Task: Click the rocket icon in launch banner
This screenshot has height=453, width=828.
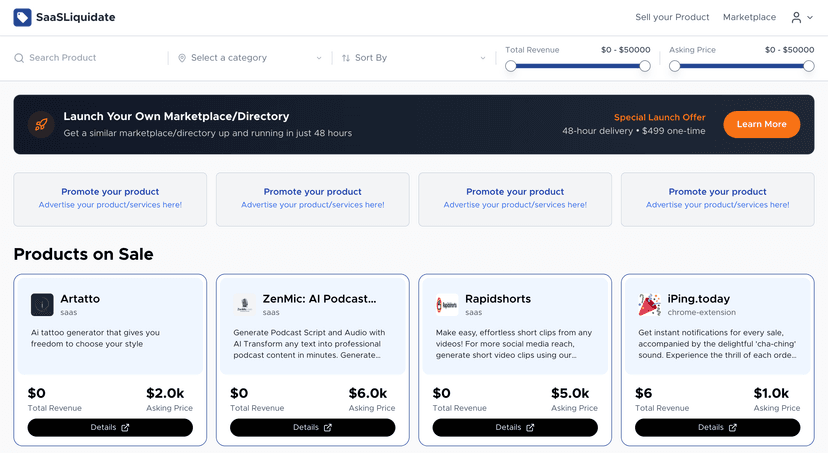Action: pos(41,125)
